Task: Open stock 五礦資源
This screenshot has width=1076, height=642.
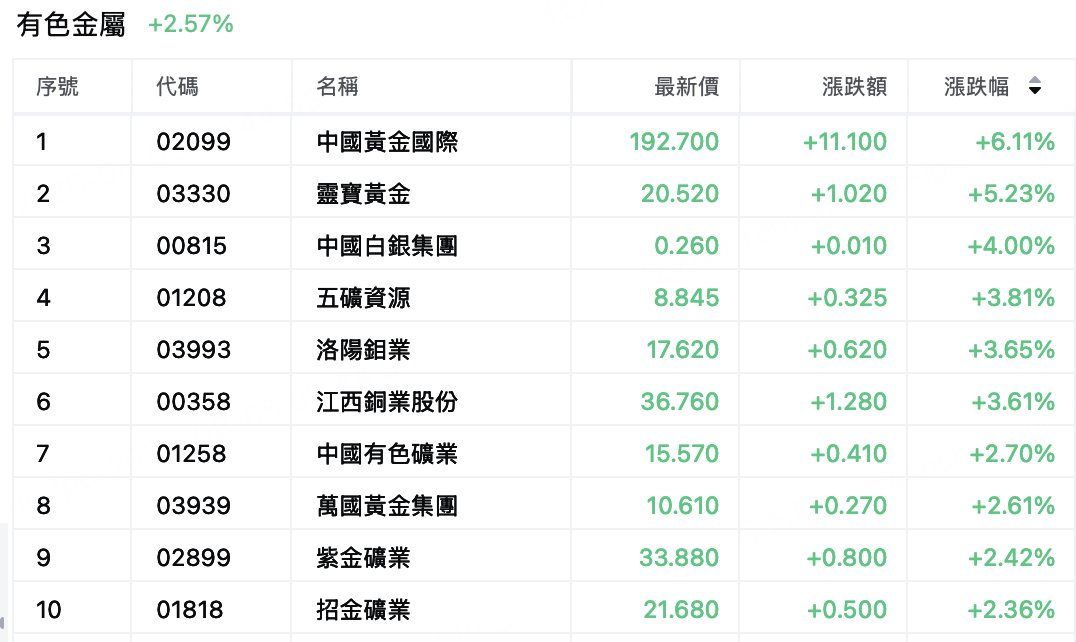Action: 363,298
